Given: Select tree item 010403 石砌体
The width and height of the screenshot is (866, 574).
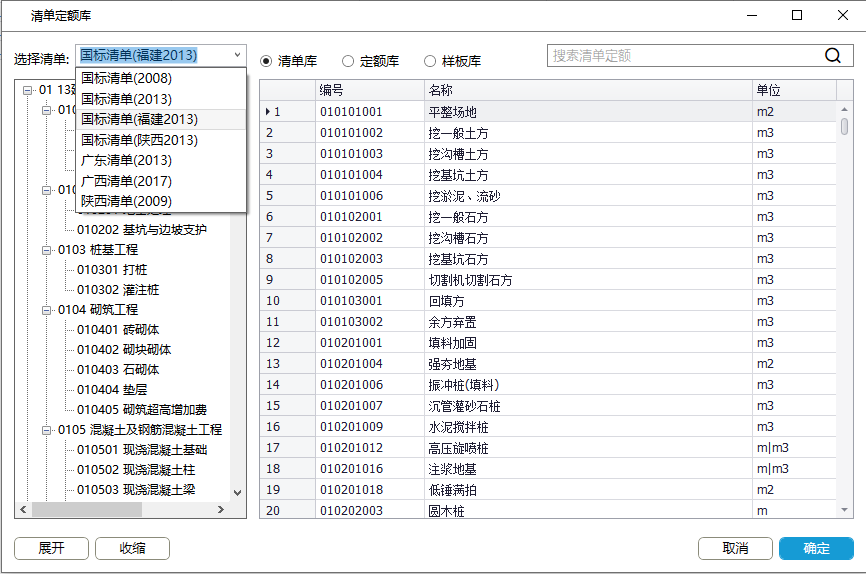Looking at the screenshot, I should point(118,370).
